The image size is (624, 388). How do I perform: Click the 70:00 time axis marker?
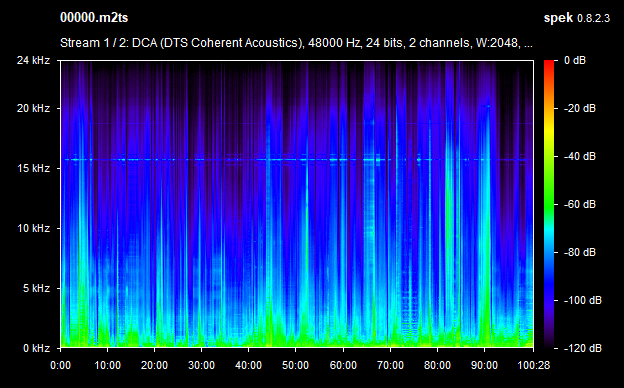point(390,365)
